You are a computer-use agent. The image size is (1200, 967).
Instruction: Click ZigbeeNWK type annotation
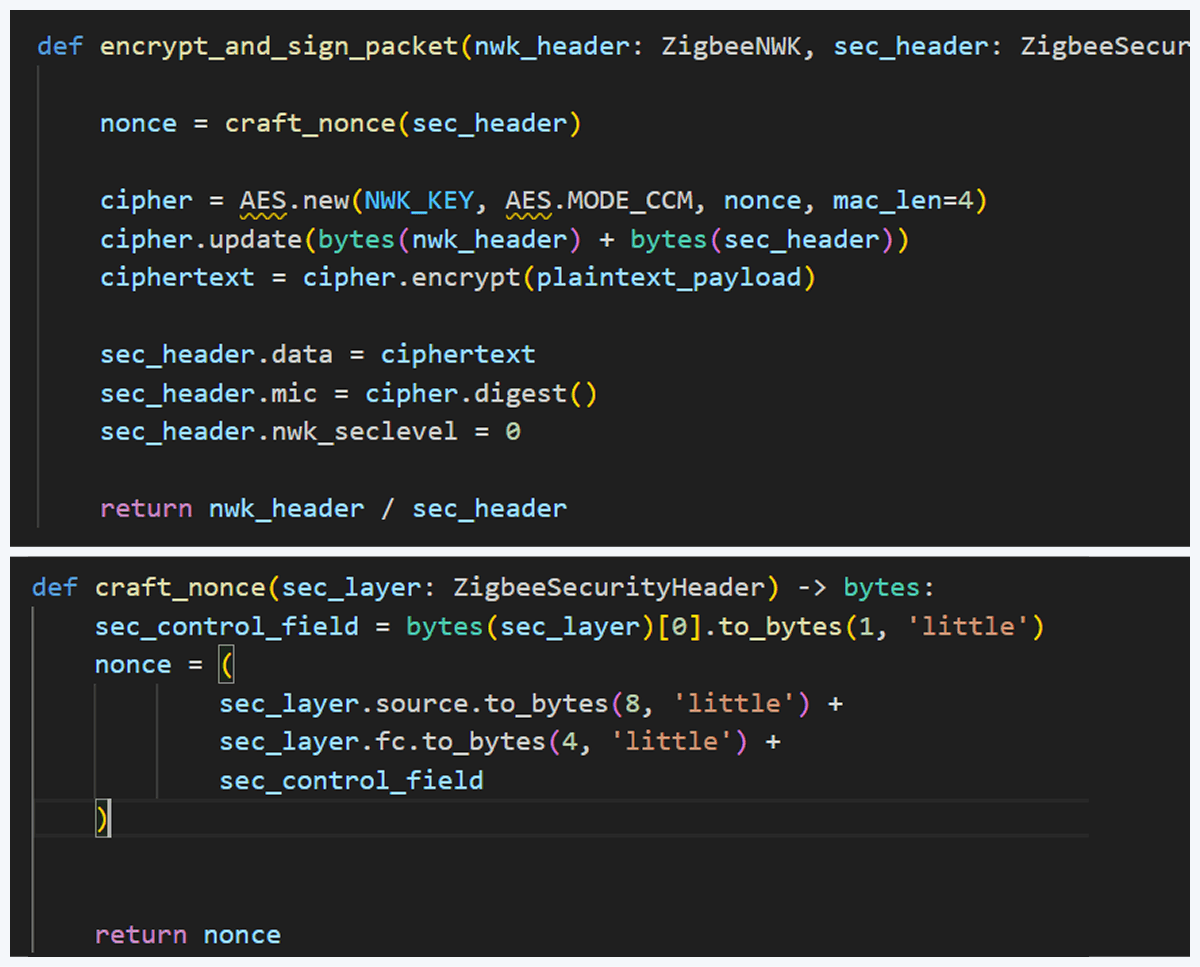731,46
